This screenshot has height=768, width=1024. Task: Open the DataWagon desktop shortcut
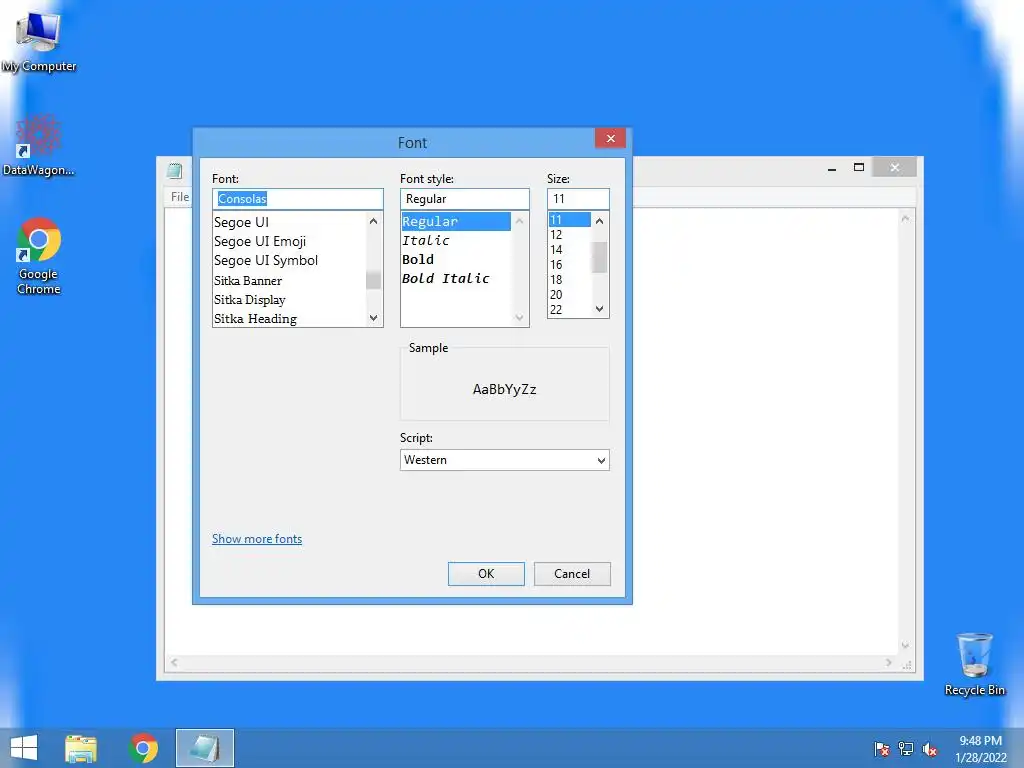(39, 145)
